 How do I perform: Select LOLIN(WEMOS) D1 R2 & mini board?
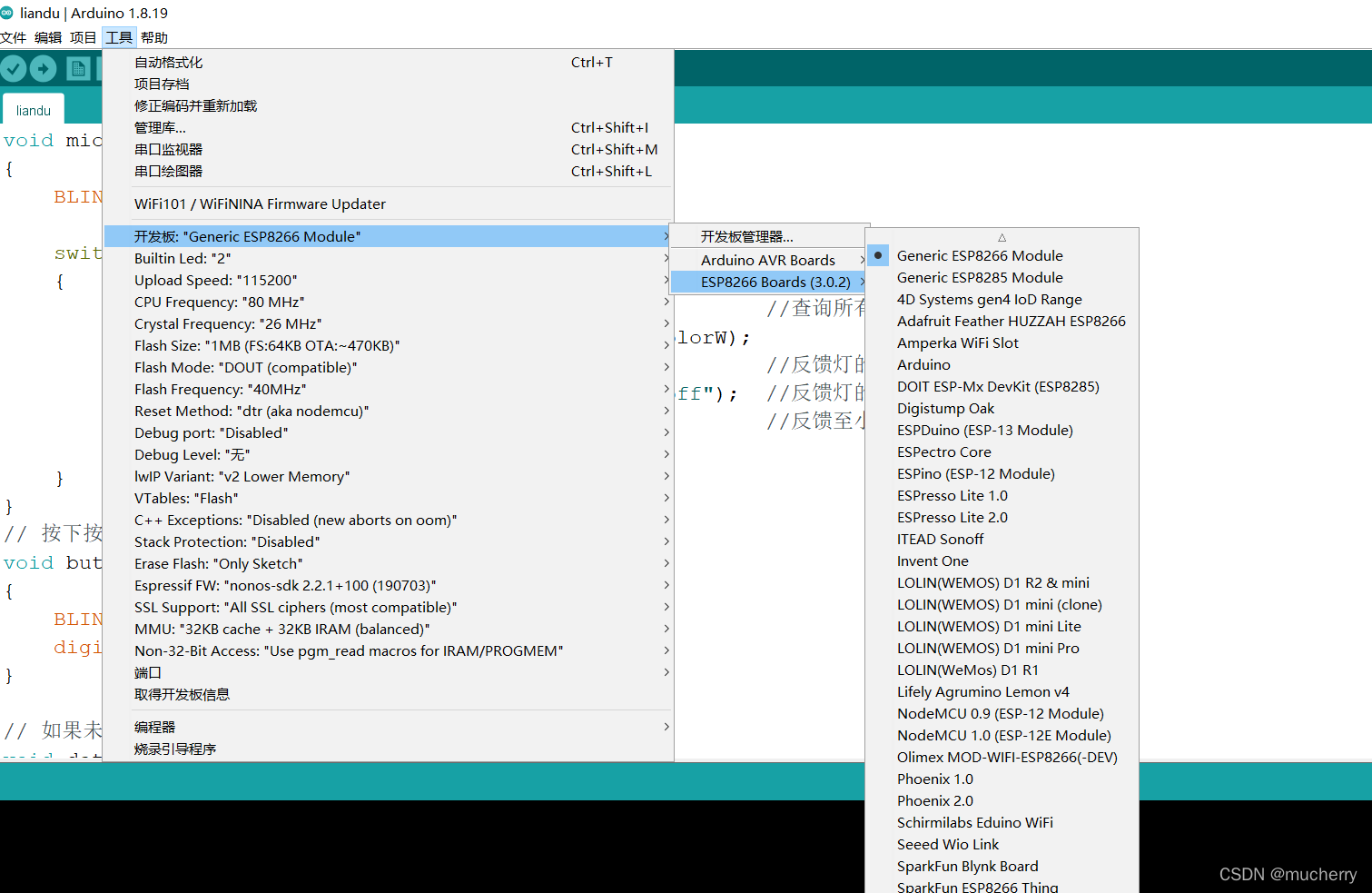(x=1002, y=582)
